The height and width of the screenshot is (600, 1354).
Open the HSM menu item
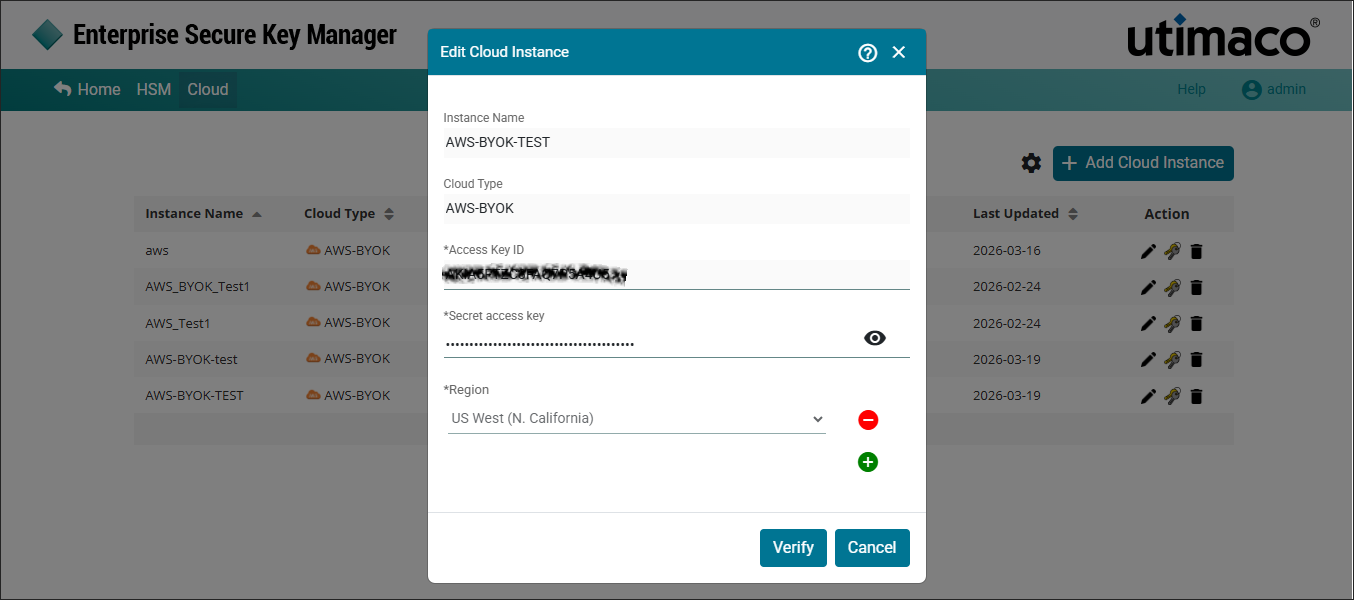[x=154, y=89]
